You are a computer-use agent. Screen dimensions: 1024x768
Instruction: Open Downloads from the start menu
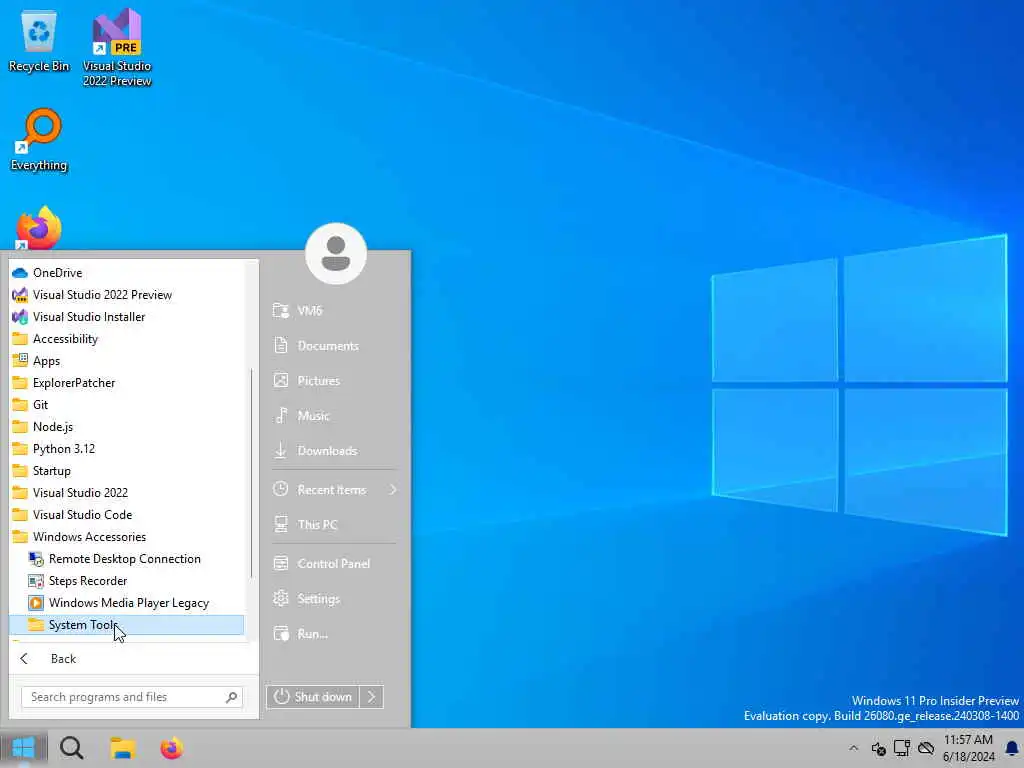coord(334,451)
